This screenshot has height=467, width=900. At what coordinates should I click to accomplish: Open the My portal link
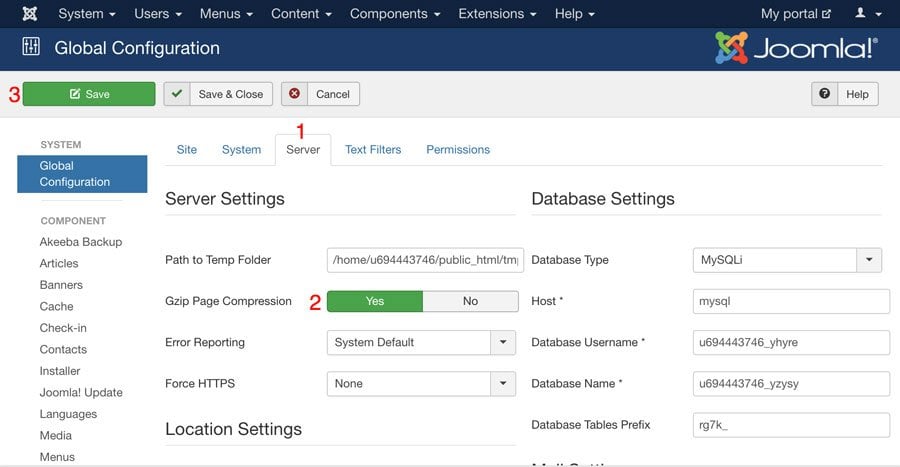796,14
